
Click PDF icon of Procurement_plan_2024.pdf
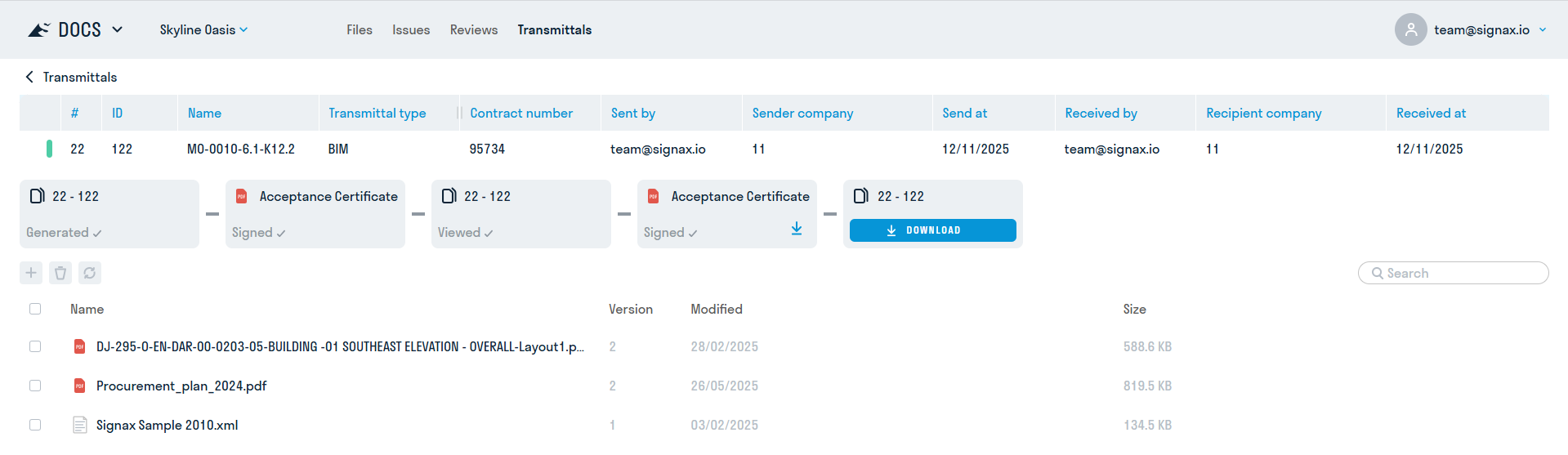tap(79, 386)
